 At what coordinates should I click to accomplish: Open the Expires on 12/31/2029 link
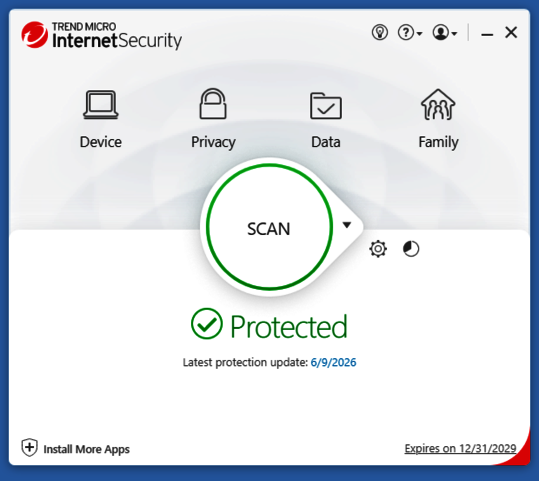[x=460, y=448]
